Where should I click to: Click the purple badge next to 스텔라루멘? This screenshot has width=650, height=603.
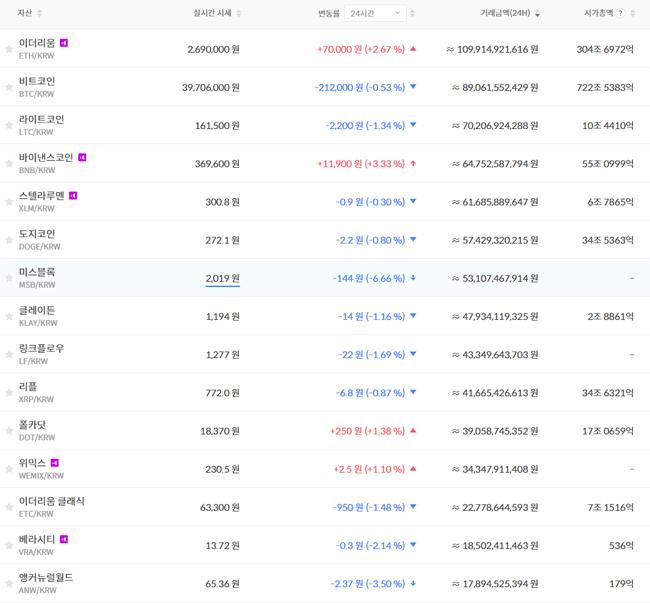[x=73, y=195]
